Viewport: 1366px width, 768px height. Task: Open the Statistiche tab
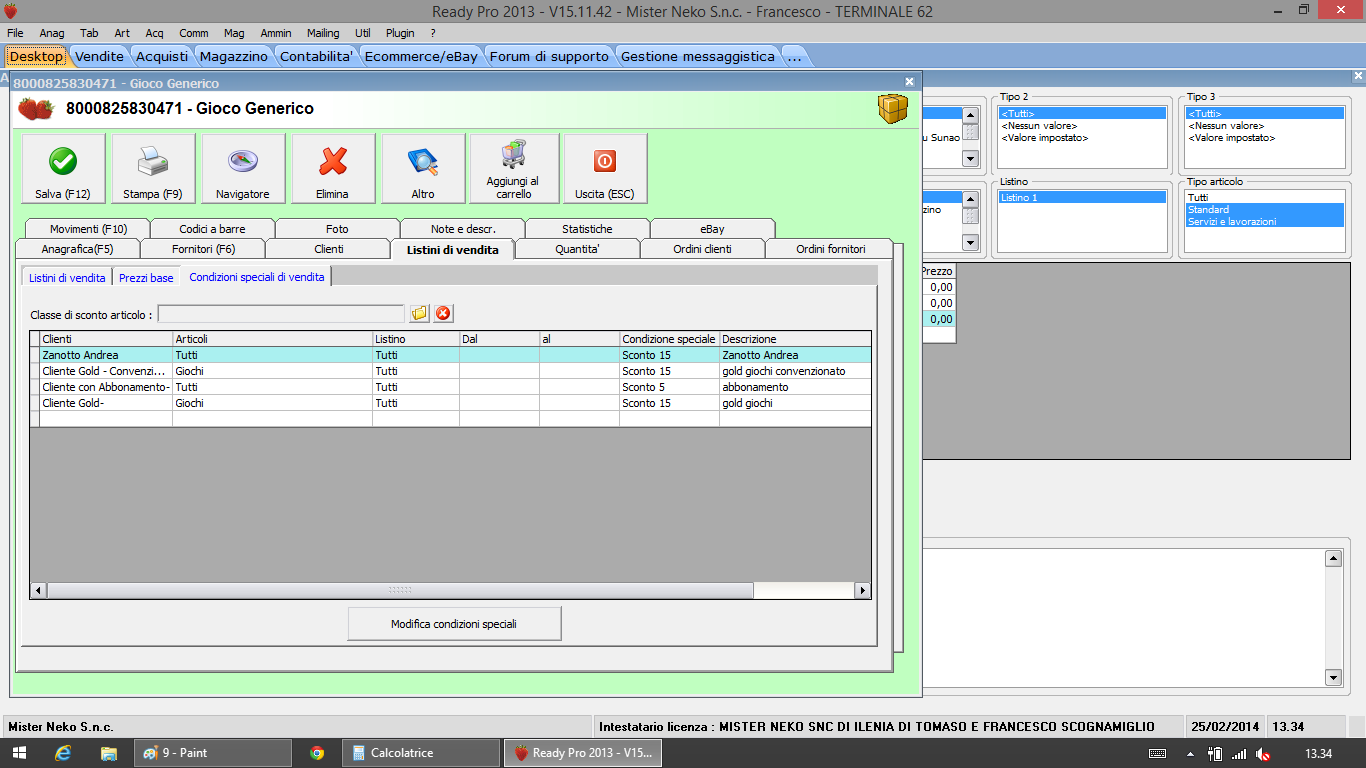point(587,229)
